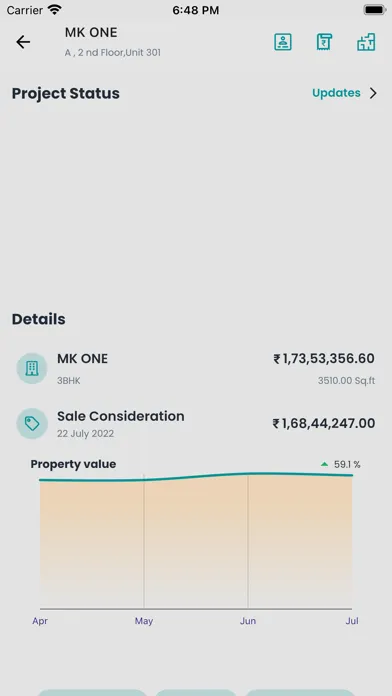Open the Updates link
Image resolution: width=392 pixels, height=696 pixels.
(336, 93)
